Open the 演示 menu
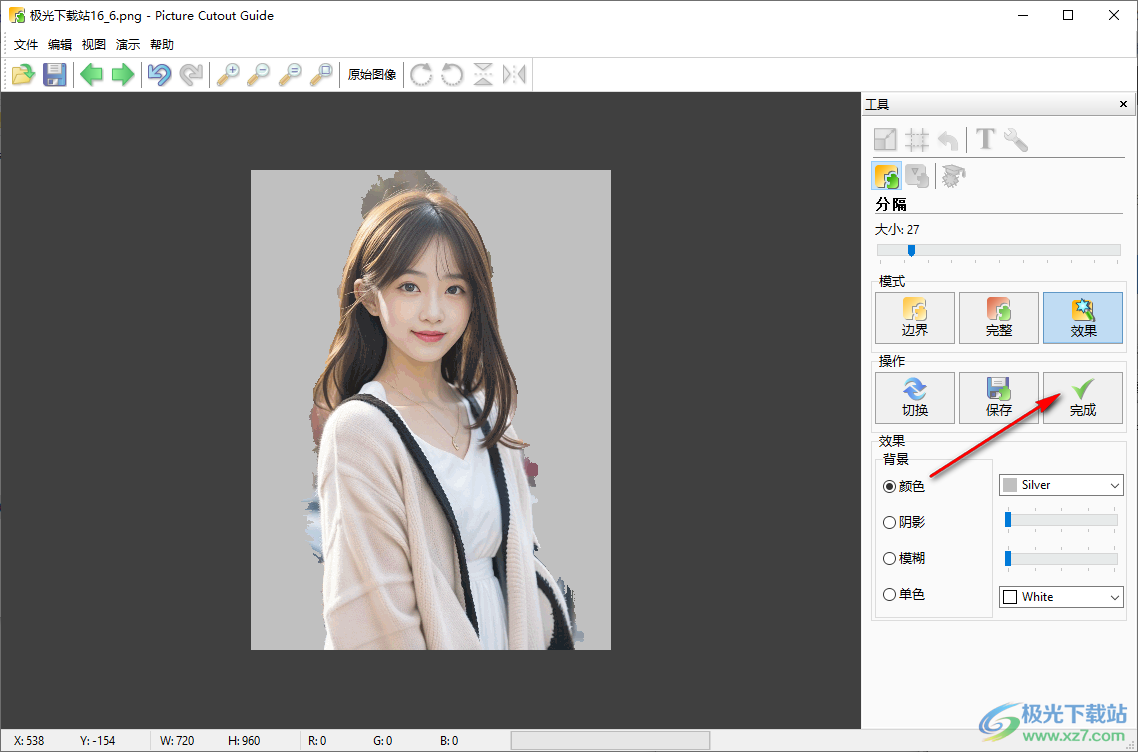 tap(127, 44)
